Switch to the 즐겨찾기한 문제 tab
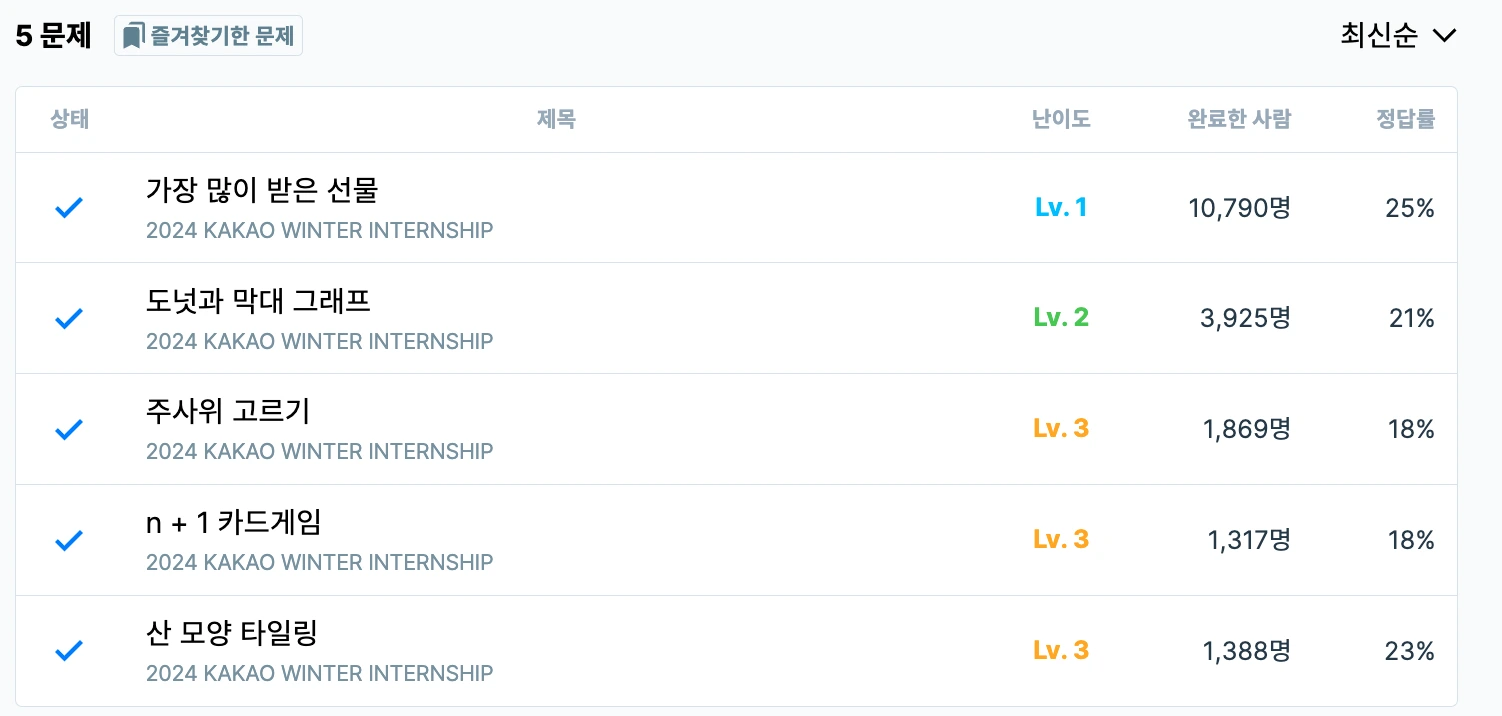1502x716 pixels. 208,35
